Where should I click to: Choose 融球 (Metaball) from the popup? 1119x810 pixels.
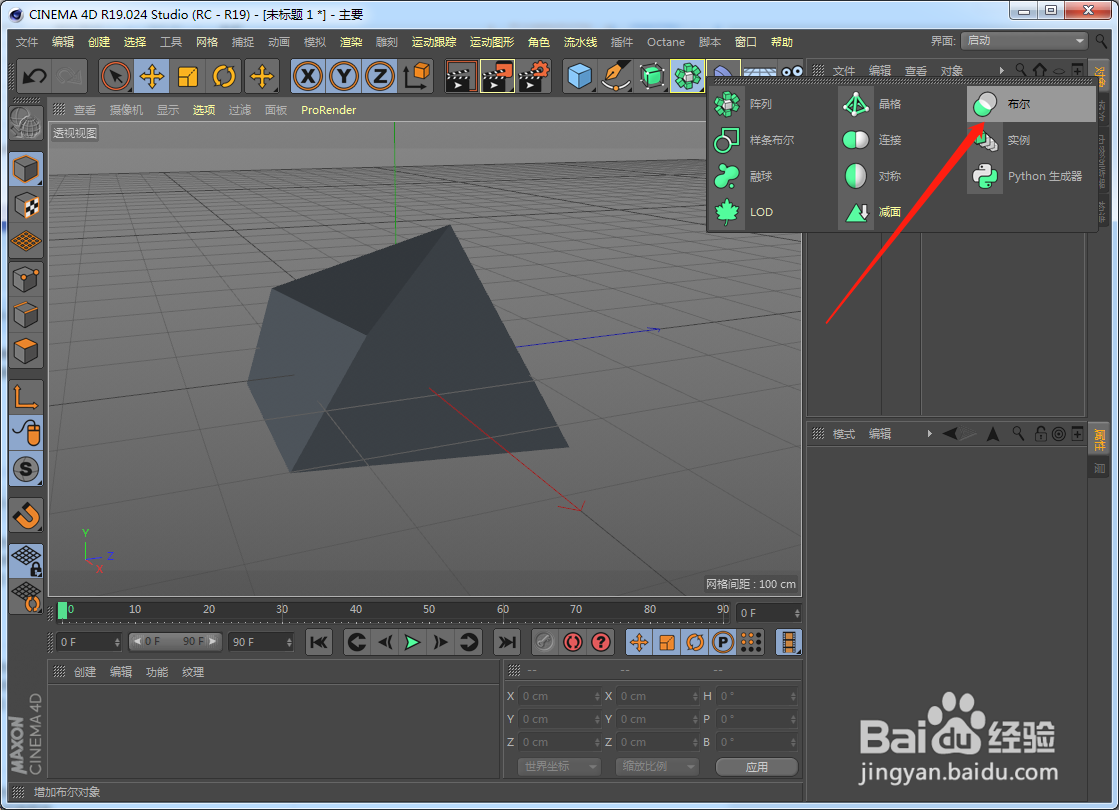(772, 176)
